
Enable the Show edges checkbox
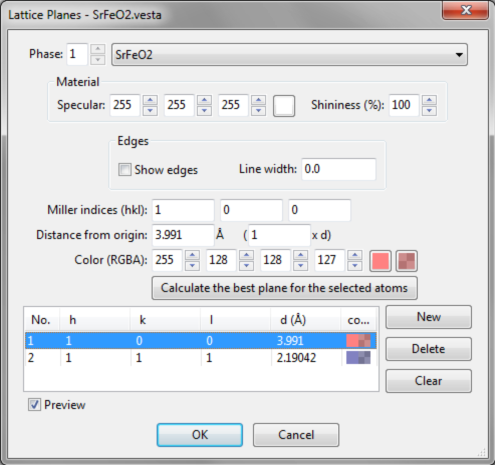click(125, 169)
